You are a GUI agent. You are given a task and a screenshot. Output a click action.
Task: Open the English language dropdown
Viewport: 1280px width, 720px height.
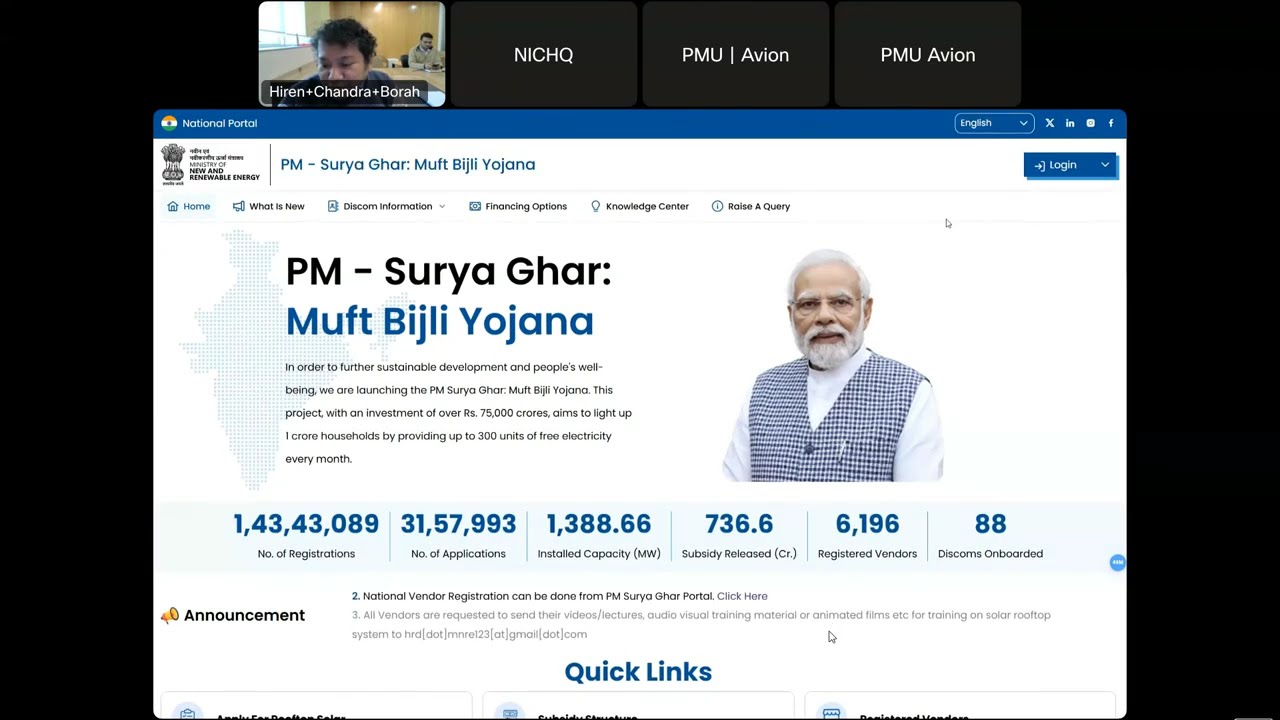(993, 123)
